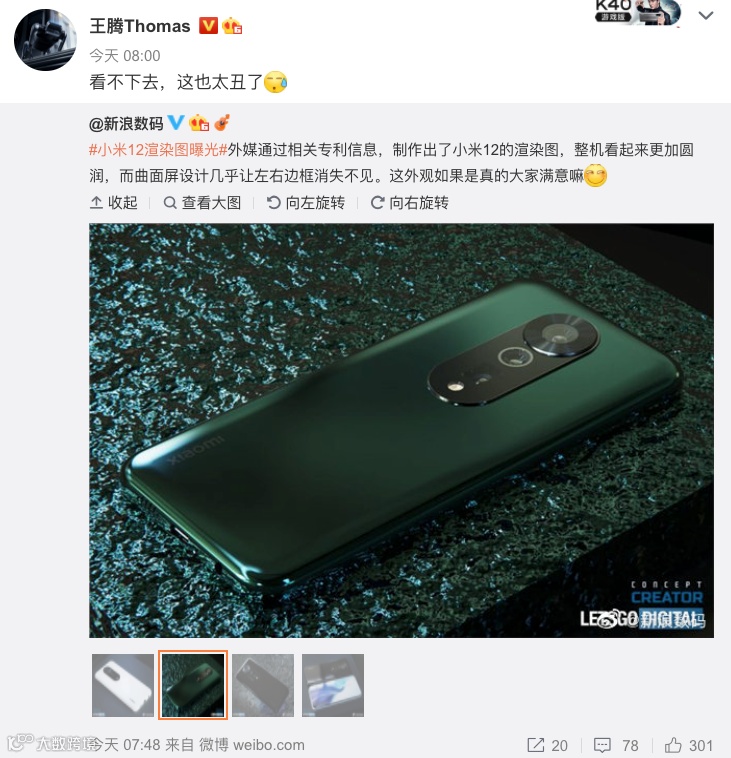The height and width of the screenshot is (758, 731).
Task: Select the fourth colorful screen thumbnail
Action: pos(333,685)
